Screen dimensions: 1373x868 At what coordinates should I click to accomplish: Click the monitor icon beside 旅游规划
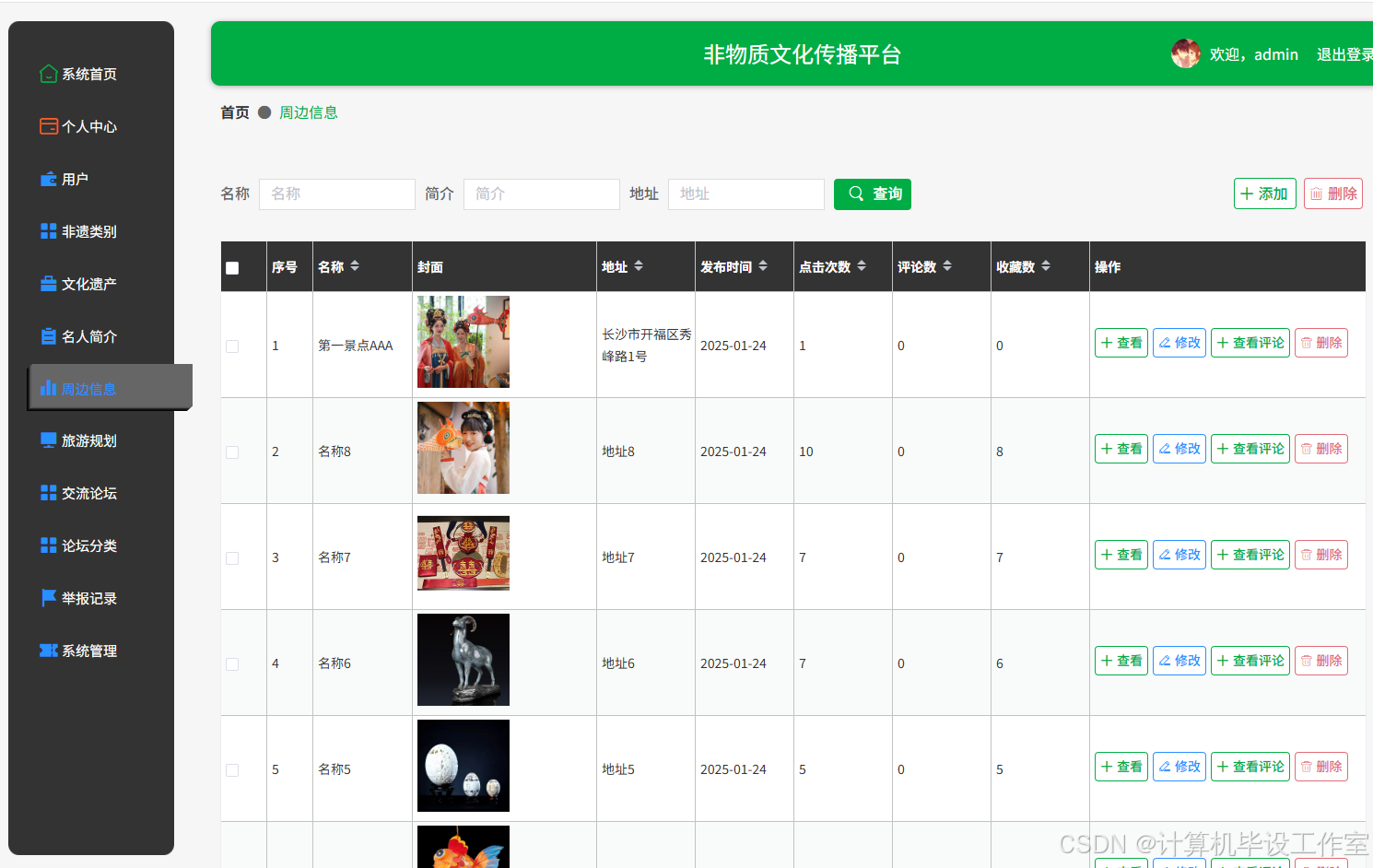click(x=49, y=440)
